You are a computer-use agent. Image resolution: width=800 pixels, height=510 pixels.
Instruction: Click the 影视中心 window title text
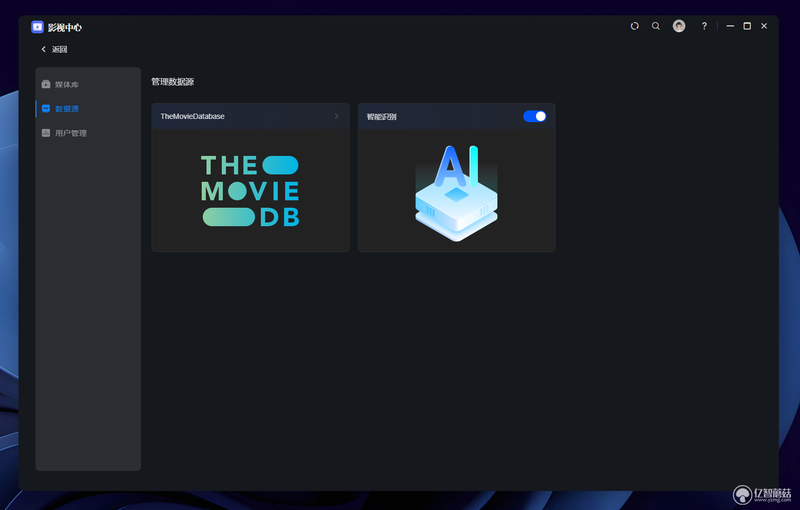[65, 28]
